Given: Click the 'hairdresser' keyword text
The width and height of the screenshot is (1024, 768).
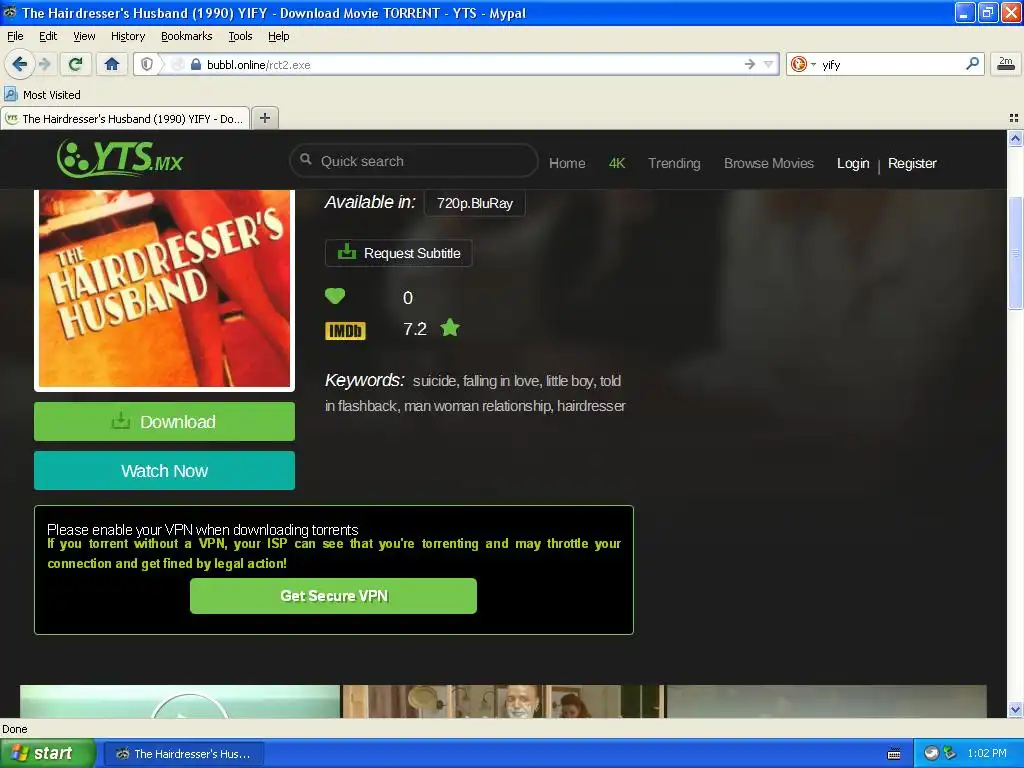Looking at the screenshot, I should tap(591, 406).
